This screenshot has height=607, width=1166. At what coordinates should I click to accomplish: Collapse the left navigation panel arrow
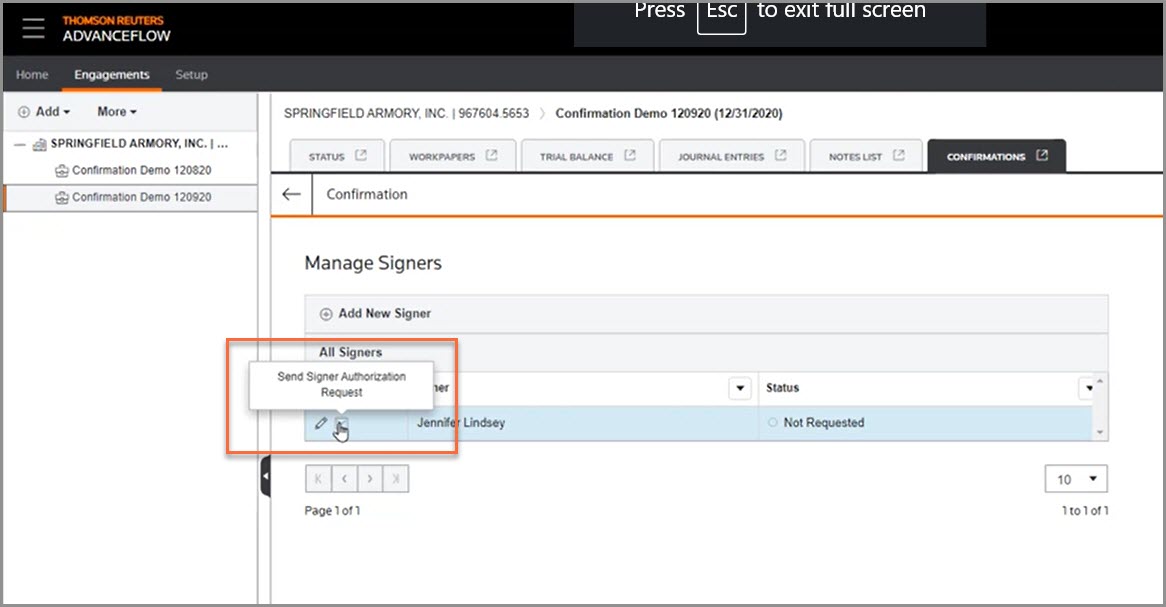pyautogui.click(x=265, y=476)
